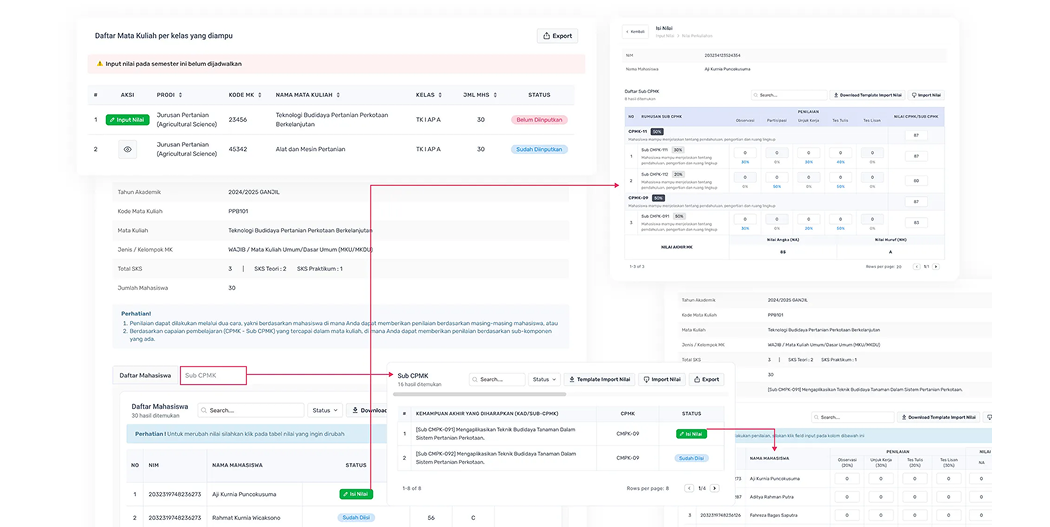This screenshot has width=1050, height=527.
Task: Click Tes Tulis input for Sub CMPK-112
Action: (840, 177)
